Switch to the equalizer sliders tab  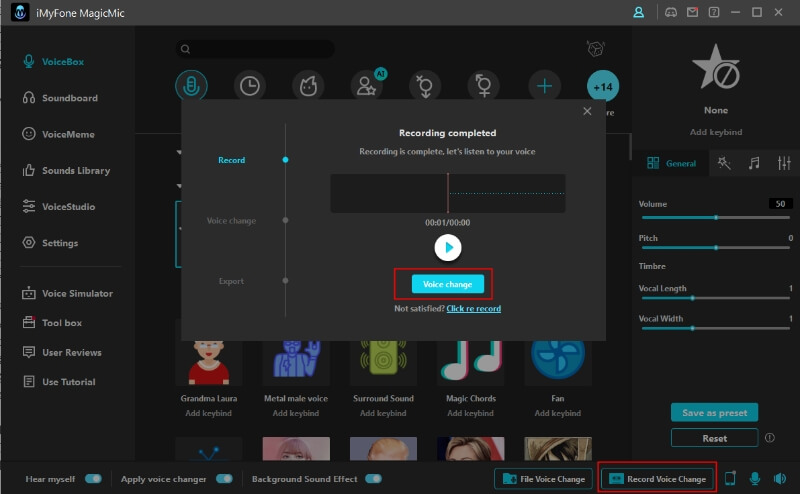[x=784, y=163]
